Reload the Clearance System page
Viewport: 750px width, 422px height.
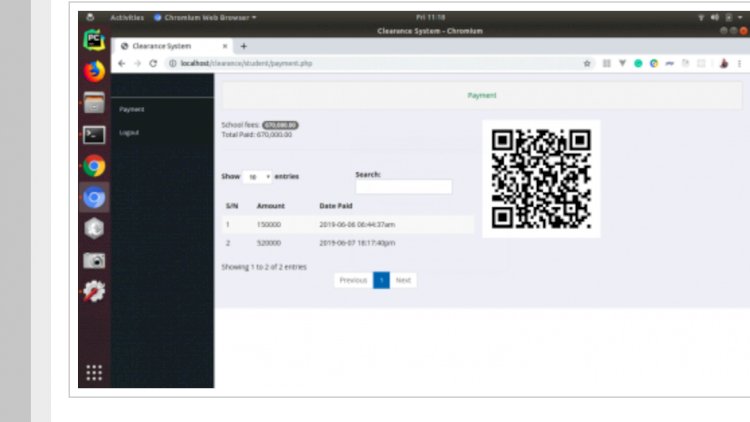tap(153, 63)
